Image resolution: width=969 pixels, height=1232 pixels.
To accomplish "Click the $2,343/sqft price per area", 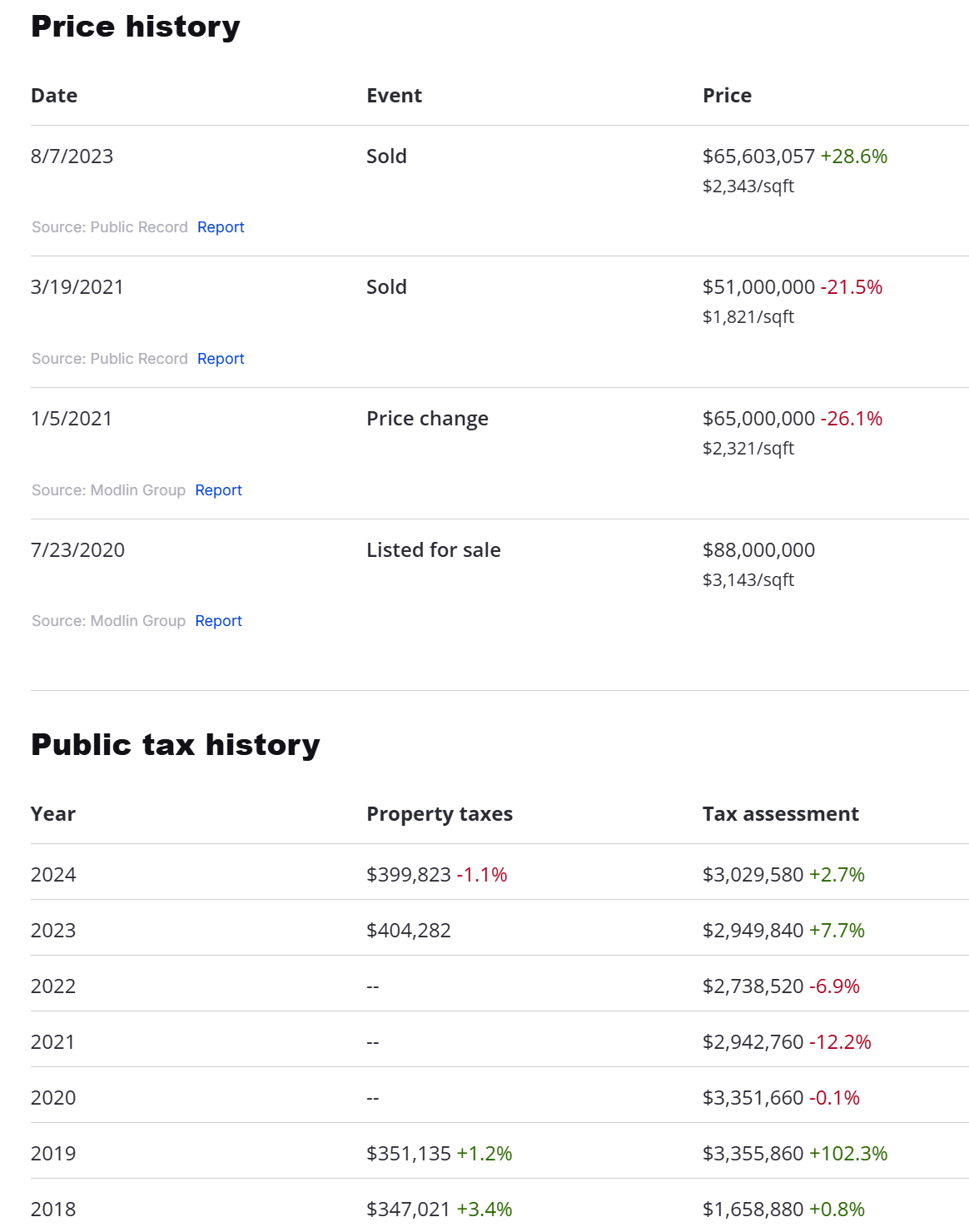I will 748,186.
